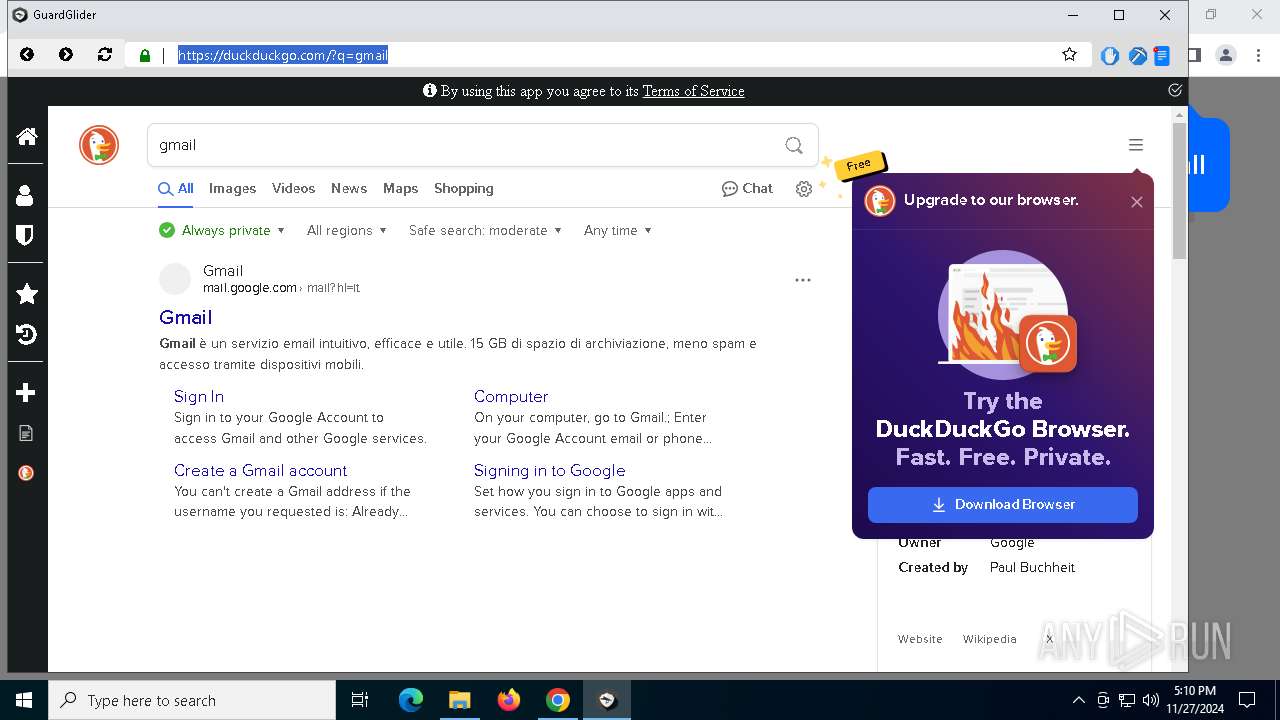Screen dimensions: 1280x720
Task: Click the Windows taskbar search box
Action: point(192,700)
